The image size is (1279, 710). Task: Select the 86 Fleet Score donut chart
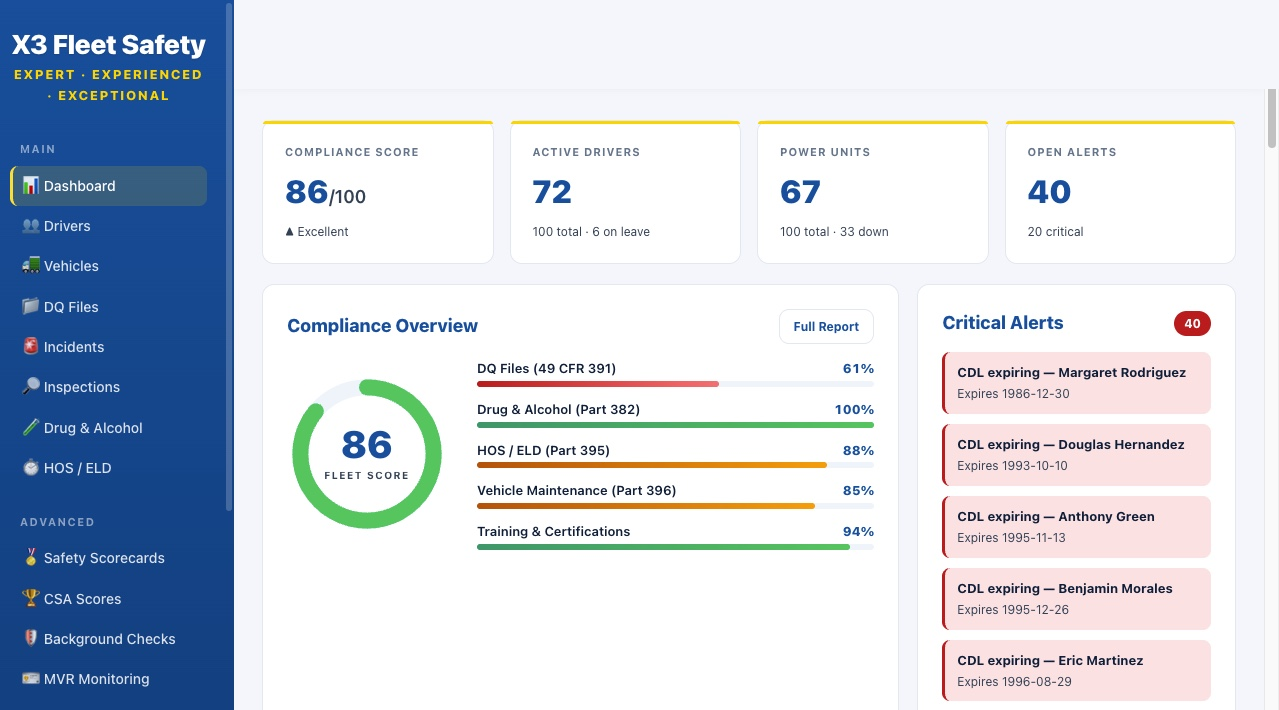[x=366, y=454]
